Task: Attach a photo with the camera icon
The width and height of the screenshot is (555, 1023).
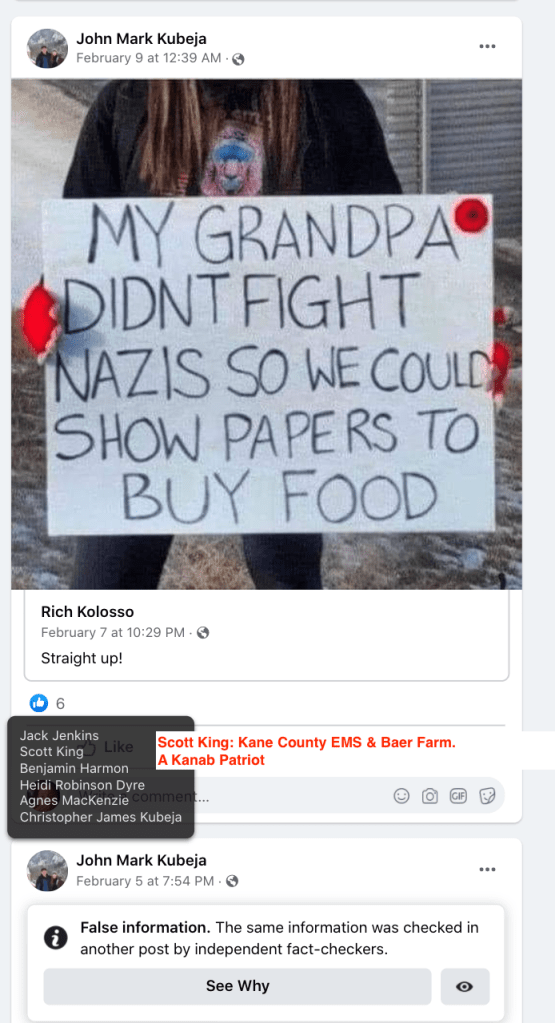Action: click(430, 796)
